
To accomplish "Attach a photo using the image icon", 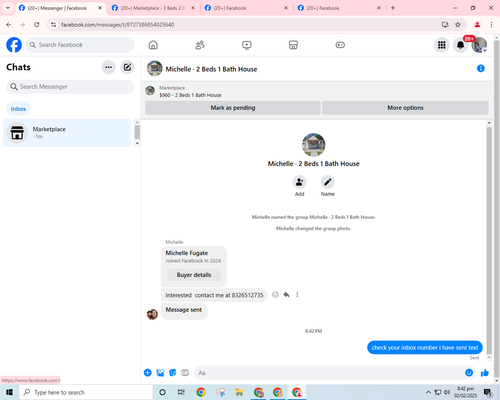I will click(160, 373).
